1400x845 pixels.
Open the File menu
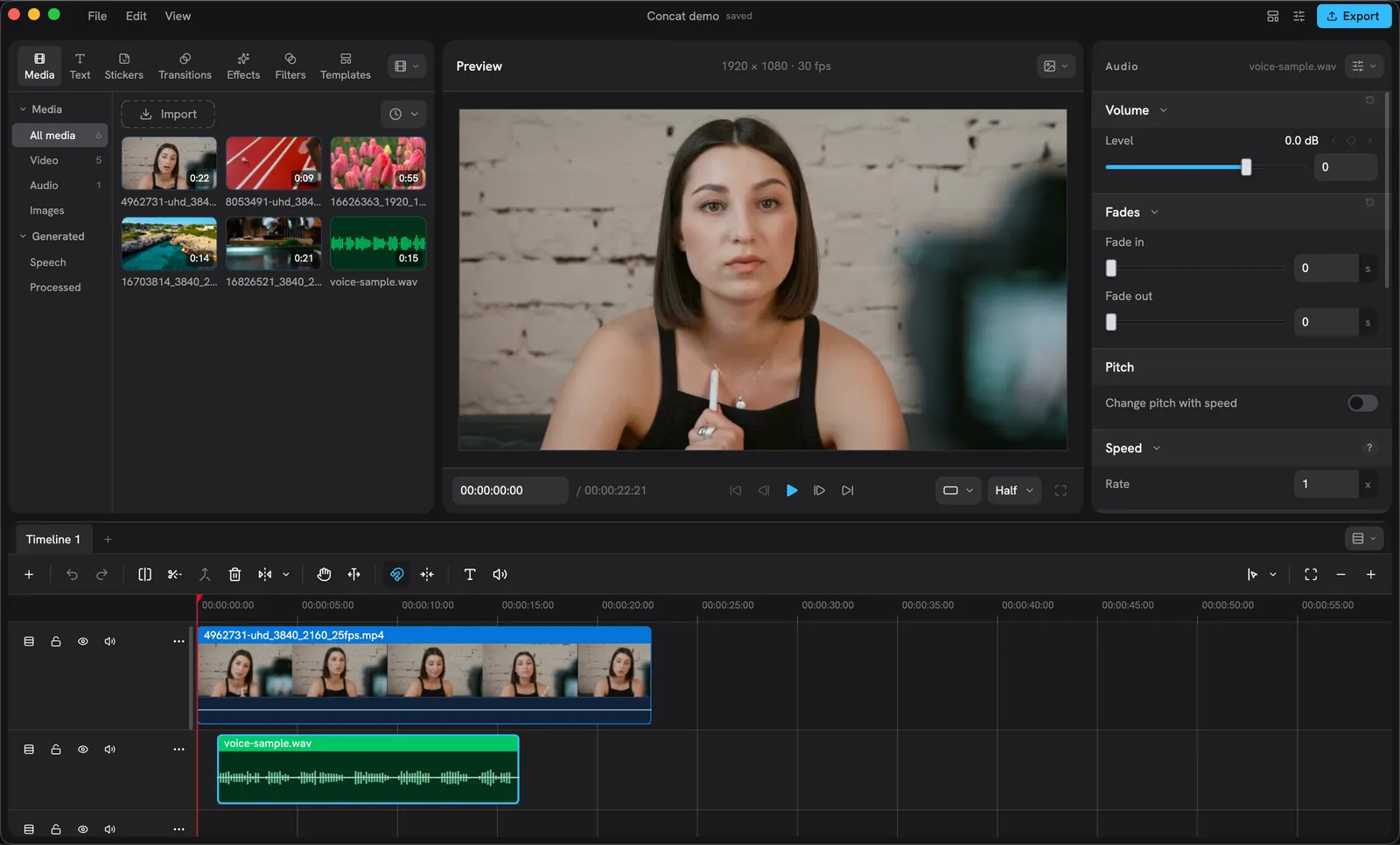(97, 16)
